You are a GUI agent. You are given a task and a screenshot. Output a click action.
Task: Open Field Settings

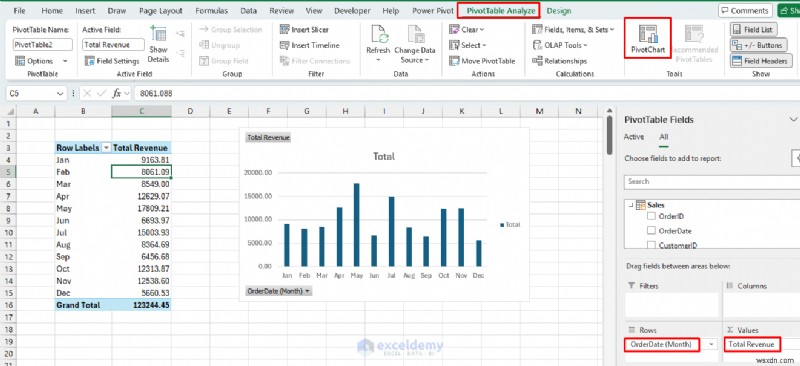112,61
